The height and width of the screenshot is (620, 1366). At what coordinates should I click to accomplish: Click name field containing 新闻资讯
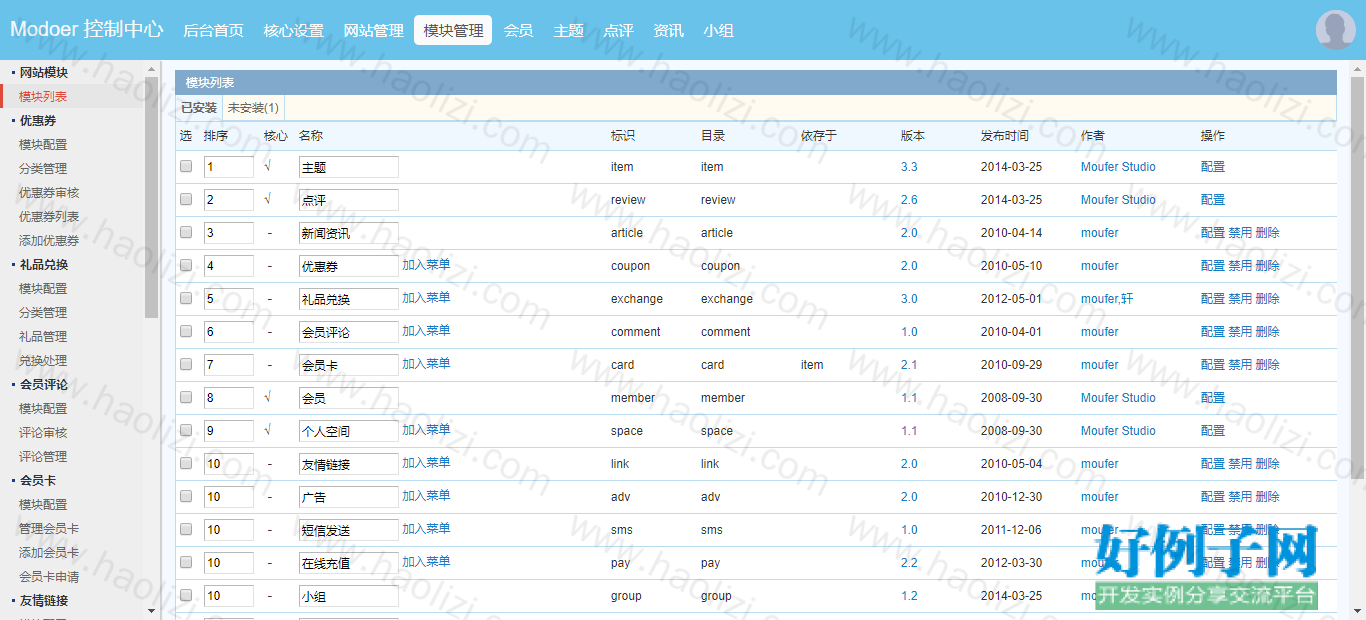click(x=349, y=233)
